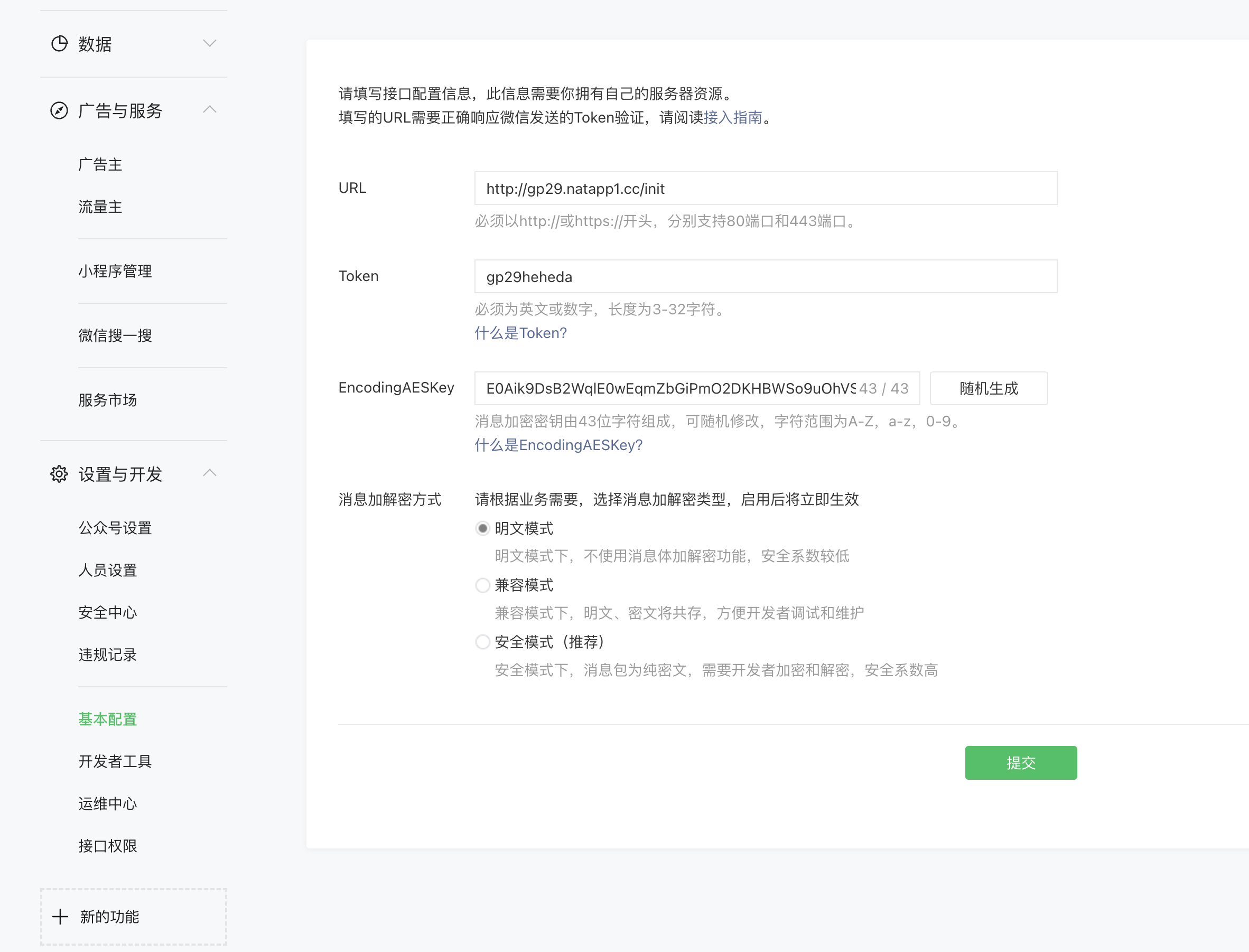Open 运维中心 in the sidebar
The image size is (1249, 952).
(108, 804)
